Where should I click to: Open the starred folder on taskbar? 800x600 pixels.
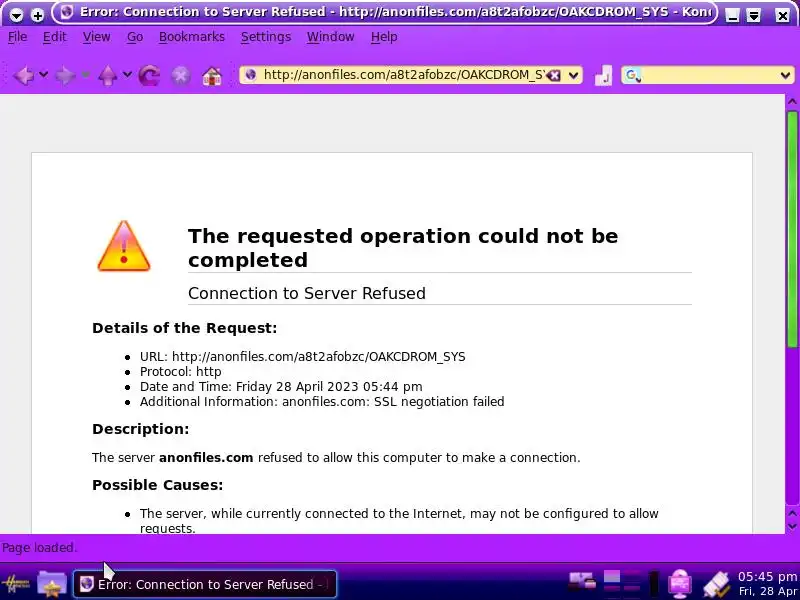click(52, 584)
